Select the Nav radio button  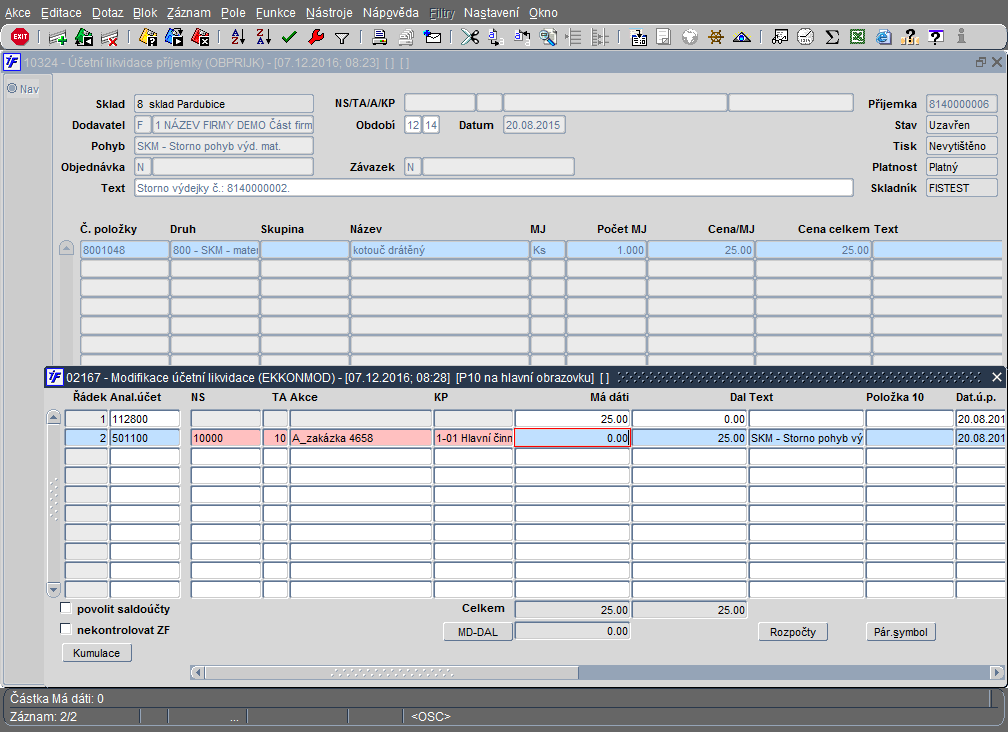tap(12, 88)
